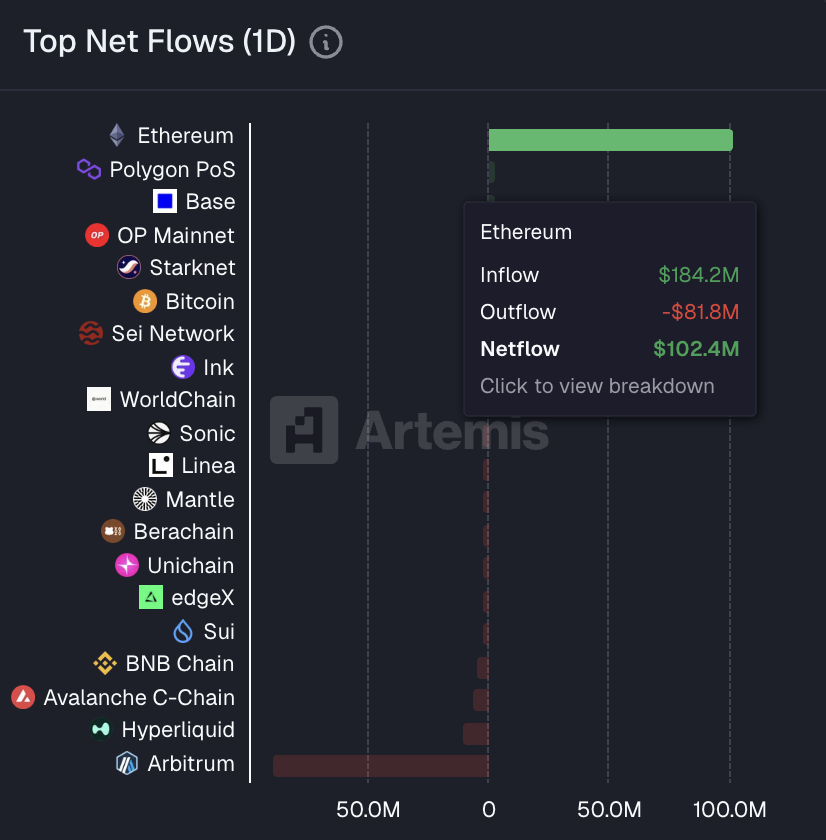The image size is (826, 840).
Task: Click the OP Mainnet red logo
Action: click(x=97, y=236)
